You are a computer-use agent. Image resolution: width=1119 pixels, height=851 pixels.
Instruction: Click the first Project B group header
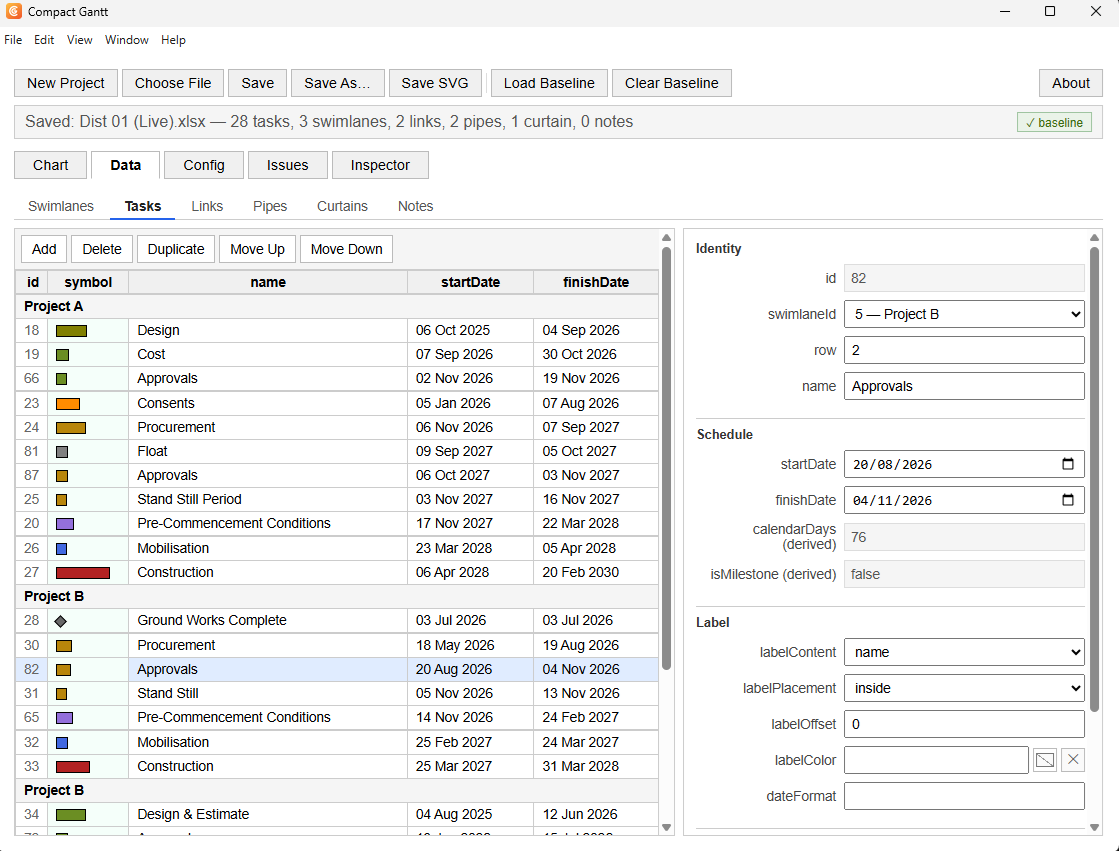(337, 596)
